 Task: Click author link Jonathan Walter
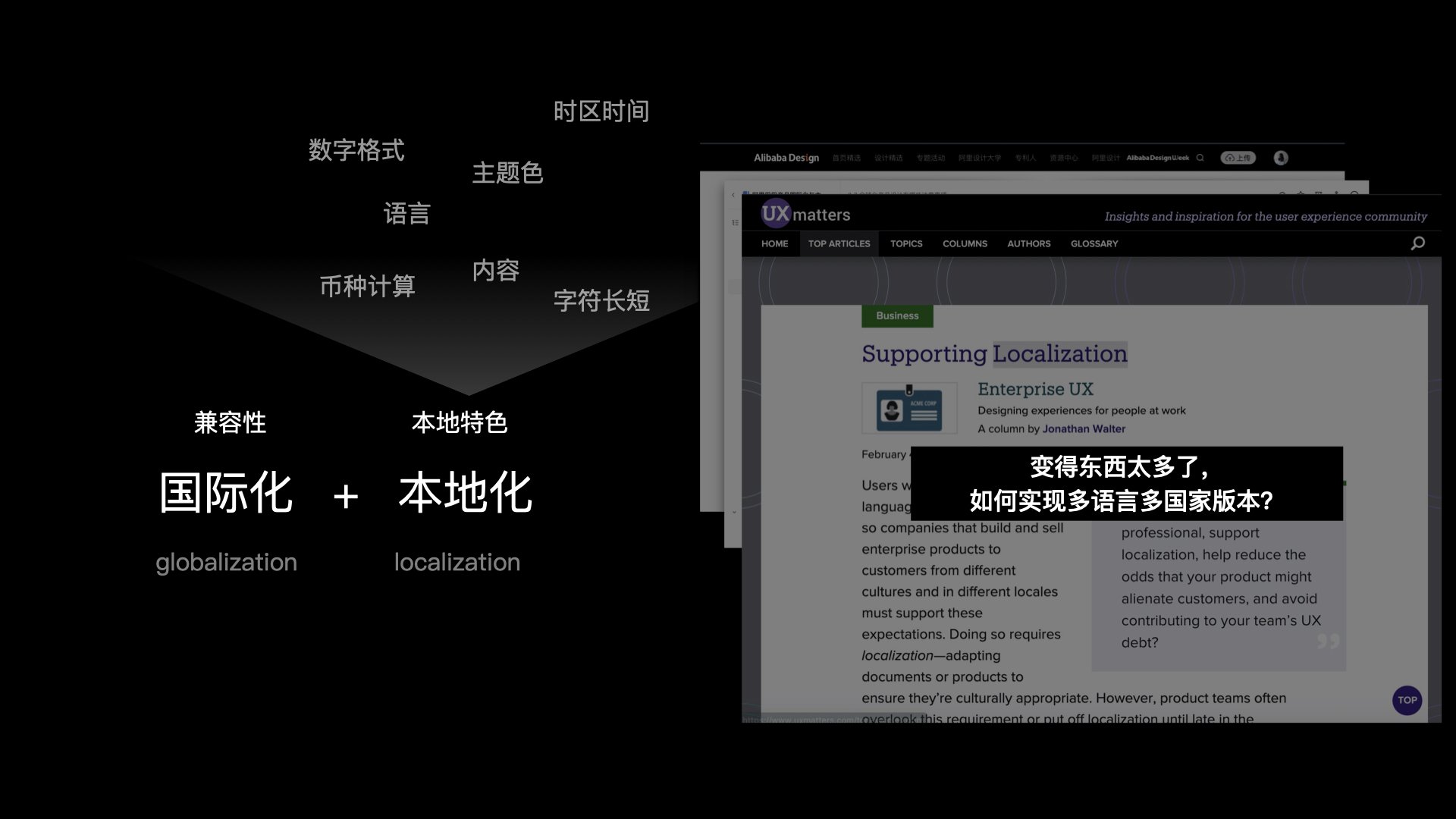[1084, 428]
